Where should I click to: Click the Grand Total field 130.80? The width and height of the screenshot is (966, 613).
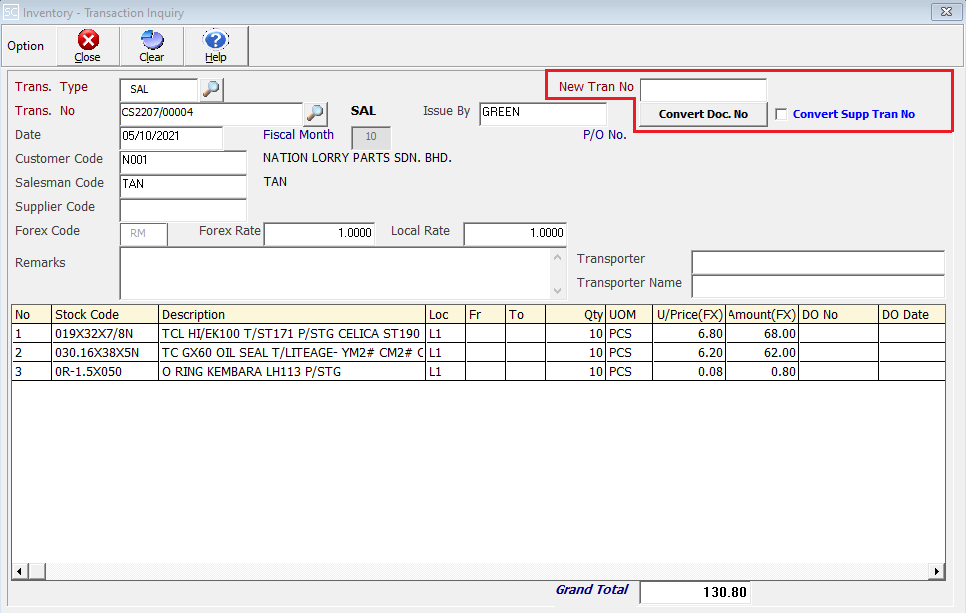(x=695, y=592)
